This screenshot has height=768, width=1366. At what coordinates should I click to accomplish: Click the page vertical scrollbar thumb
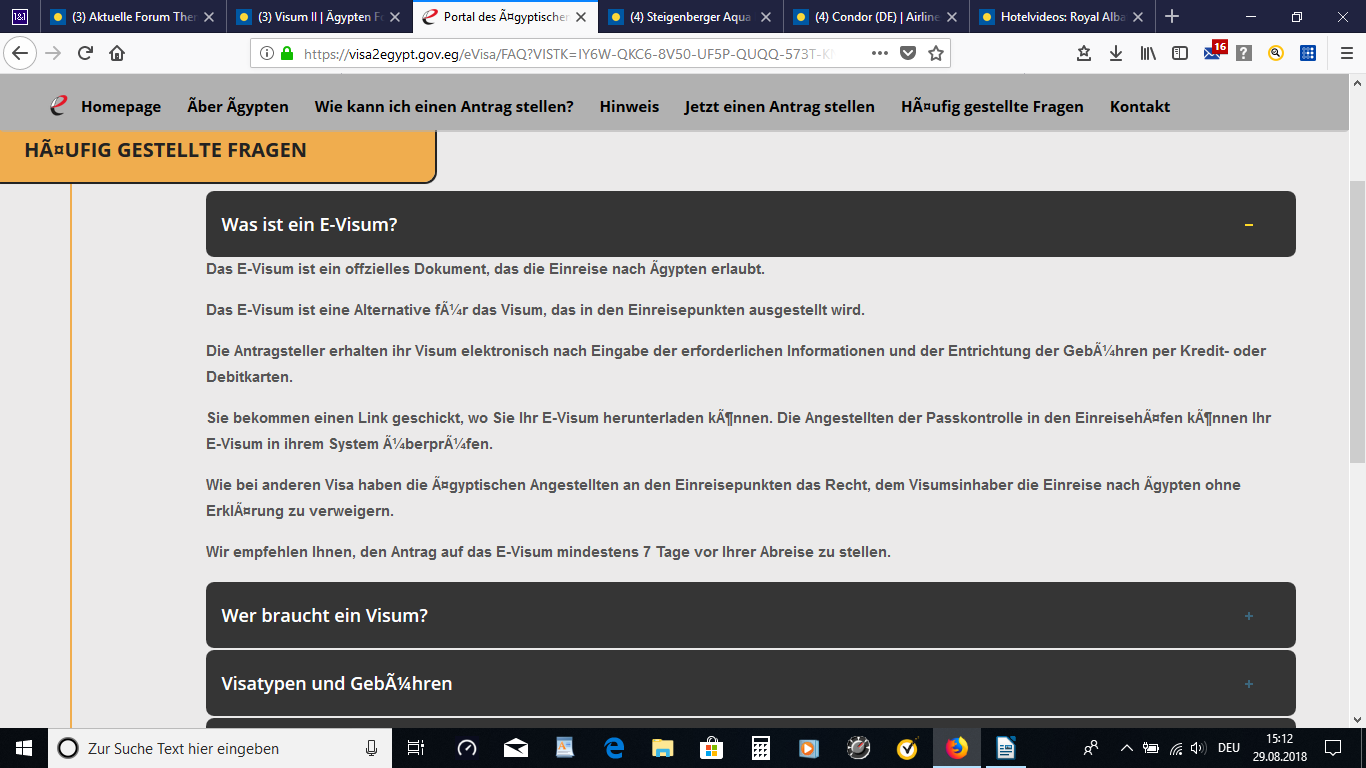coord(1357,320)
